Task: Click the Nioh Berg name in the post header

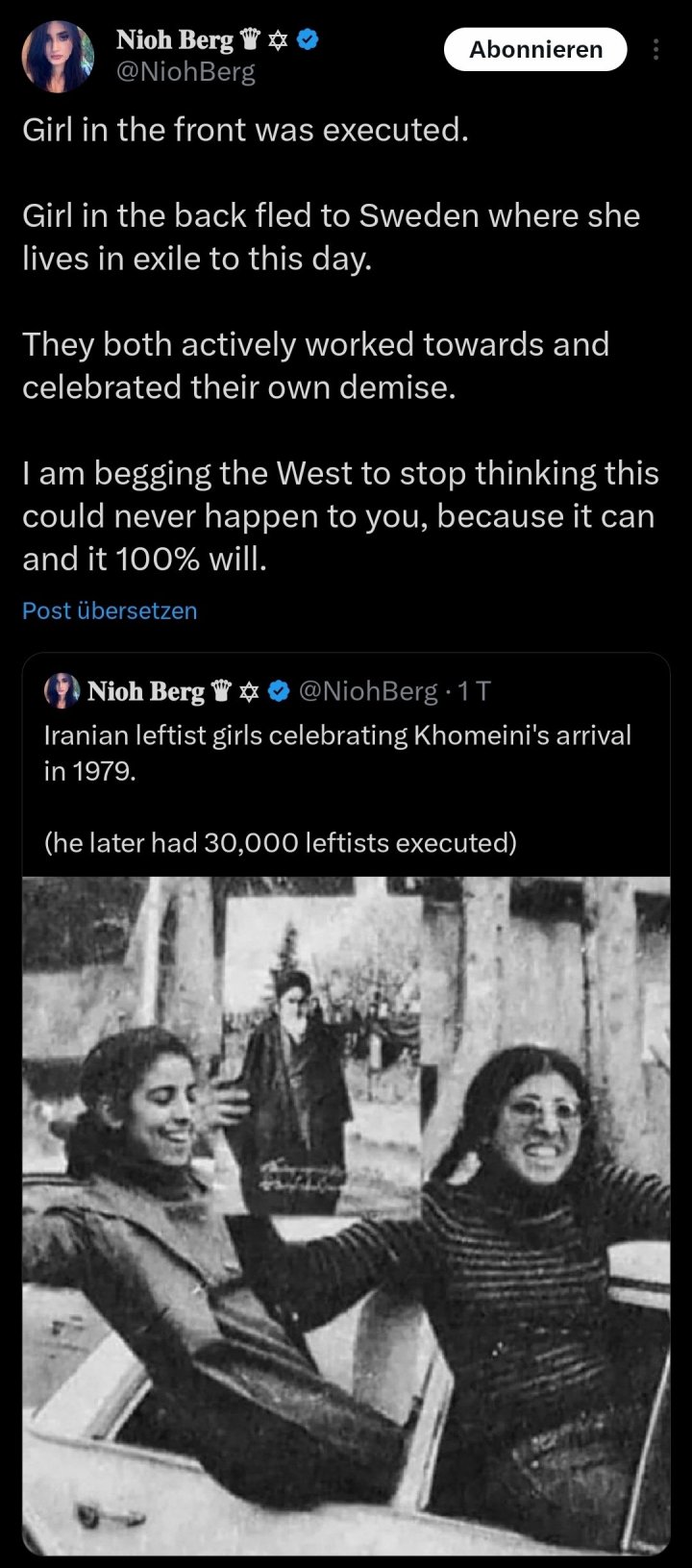Action: tap(174, 39)
